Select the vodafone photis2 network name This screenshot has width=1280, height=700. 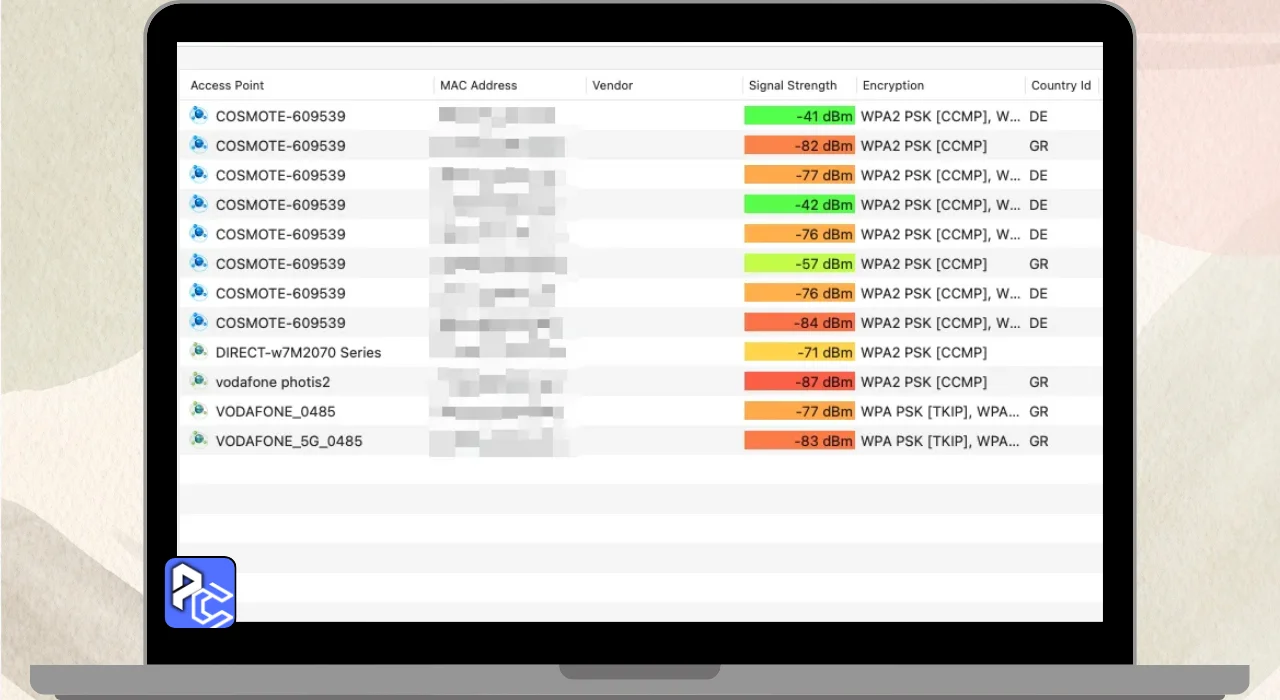tap(272, 382)
